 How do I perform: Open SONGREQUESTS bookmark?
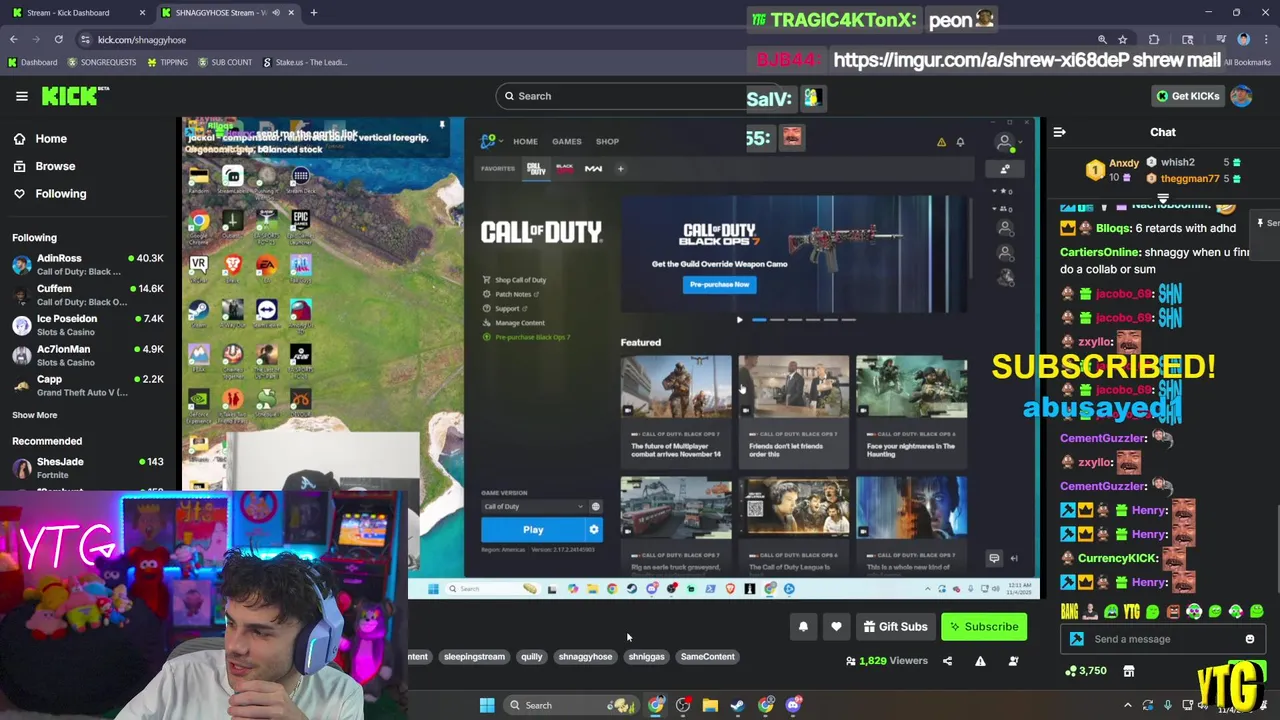coord(101,62)
